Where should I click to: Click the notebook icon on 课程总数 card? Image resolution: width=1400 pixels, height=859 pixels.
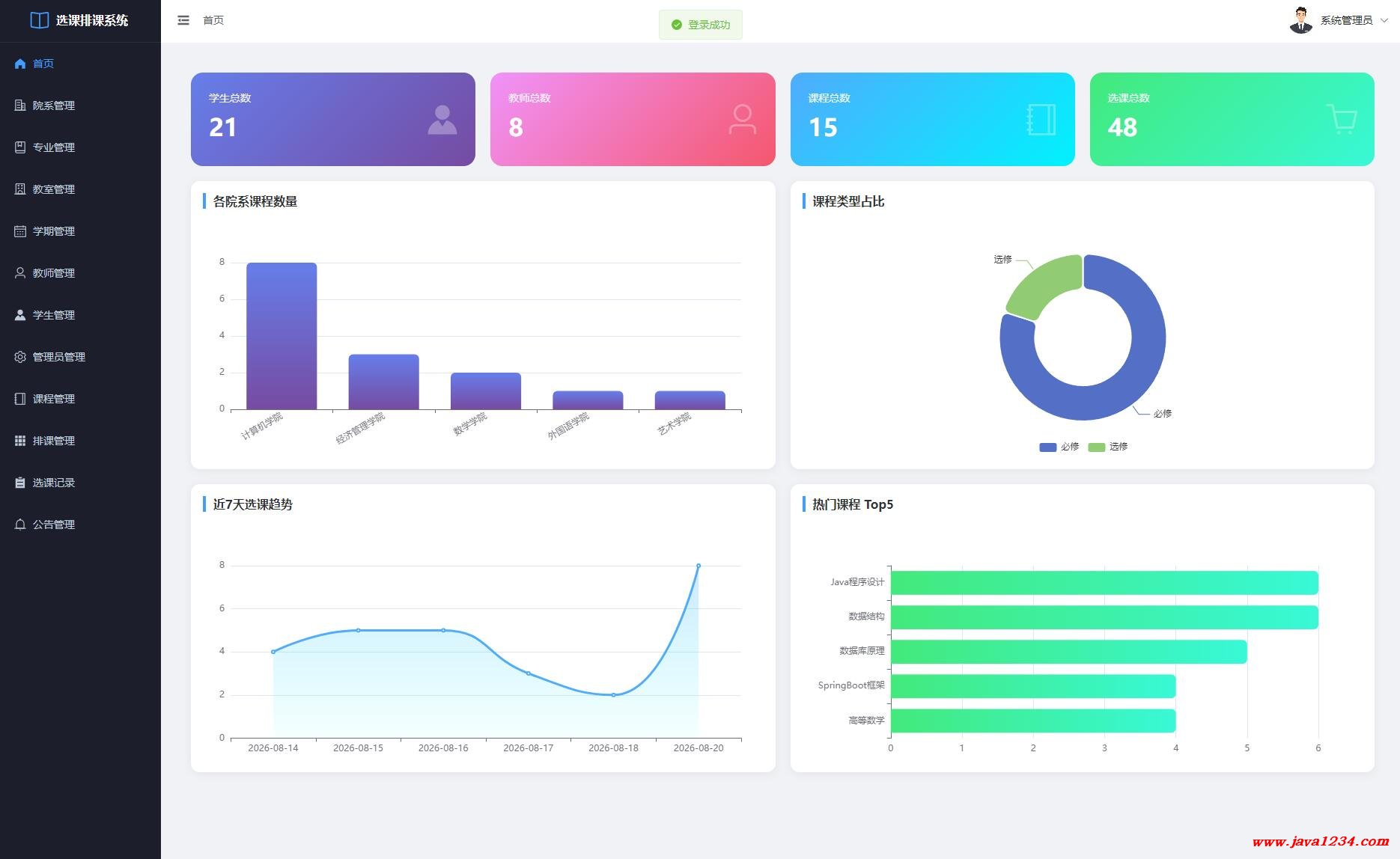point(1041,120)
